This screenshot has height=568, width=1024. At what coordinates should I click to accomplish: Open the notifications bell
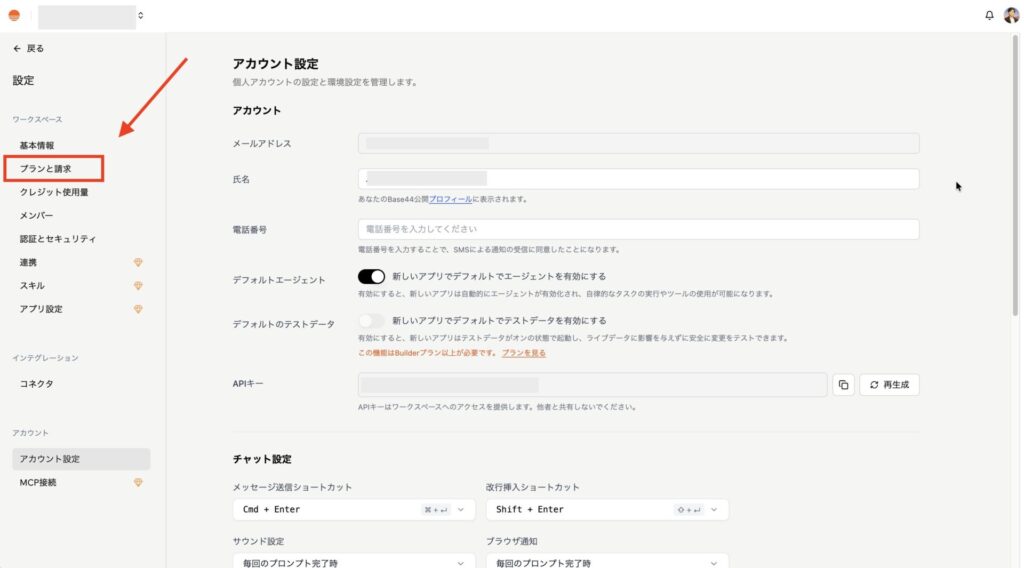click(990, 15)
